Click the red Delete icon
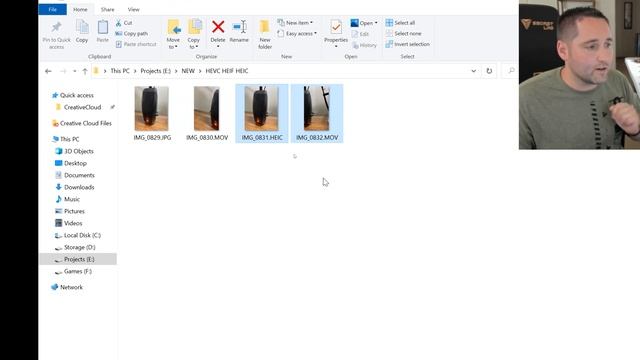The height and width of the screenshot is (360, 640). point(218,27)
